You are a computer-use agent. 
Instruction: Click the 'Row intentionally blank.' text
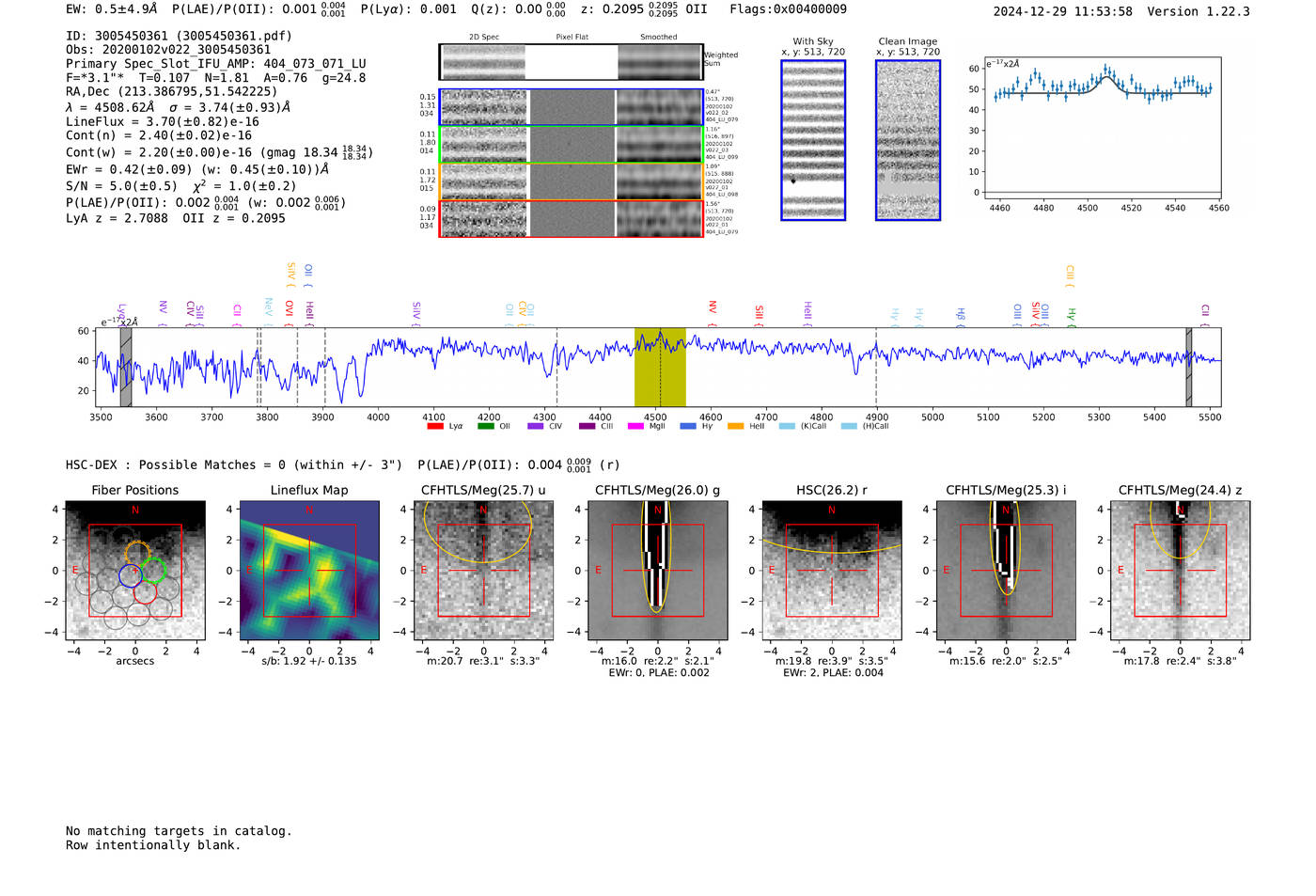click(153, 844)
